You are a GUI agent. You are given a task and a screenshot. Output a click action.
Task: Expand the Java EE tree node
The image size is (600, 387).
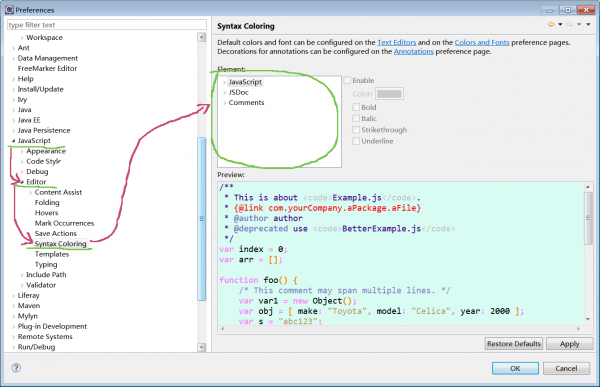click(13, 120)
